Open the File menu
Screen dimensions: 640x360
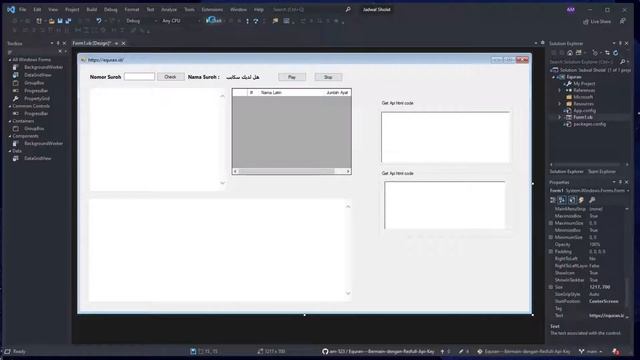click(22, 9)
